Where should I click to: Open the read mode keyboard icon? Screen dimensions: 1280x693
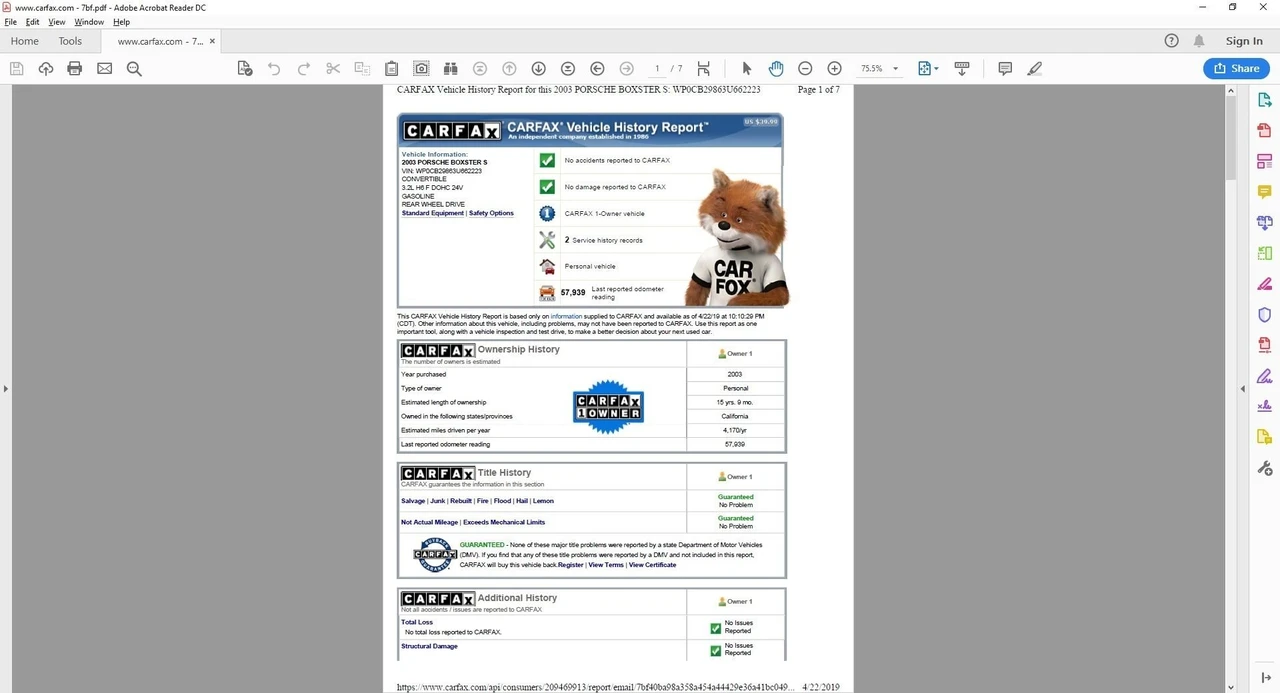click(x=962, y=69)
